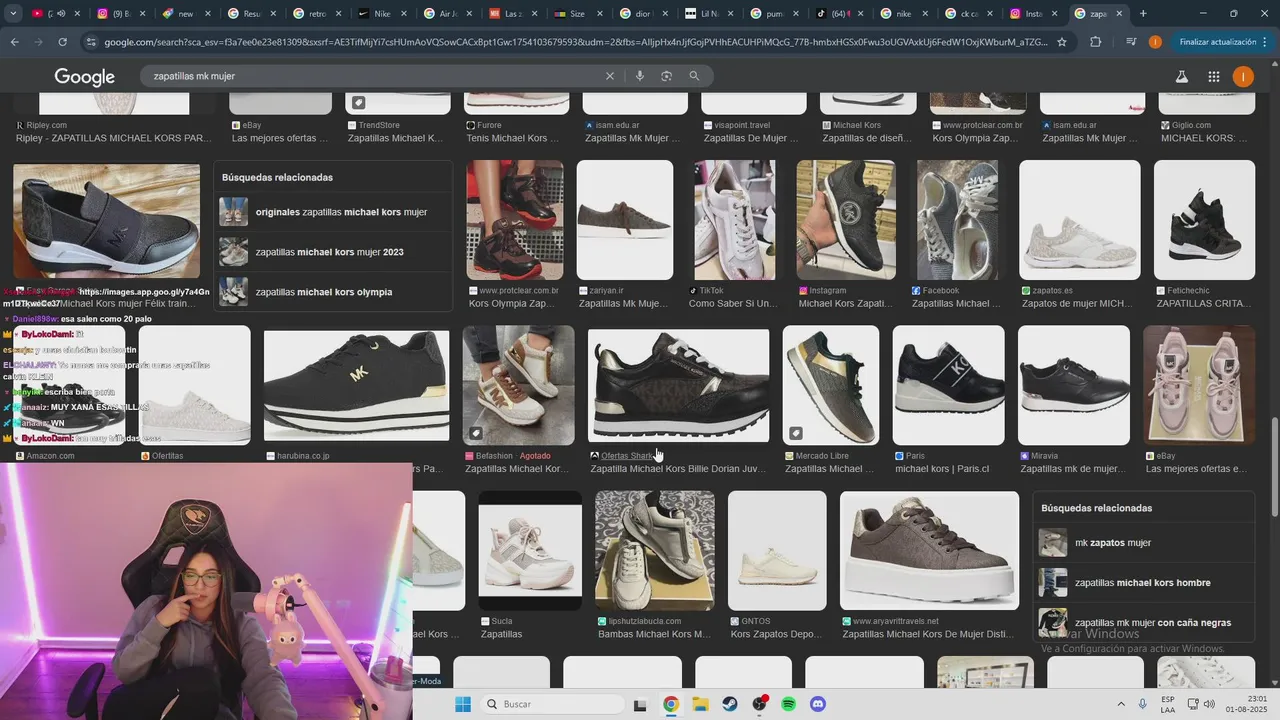Open the Facebook Zapatillas Michael result image
Screen dimensions: 1280x720
tap(957, 220)
